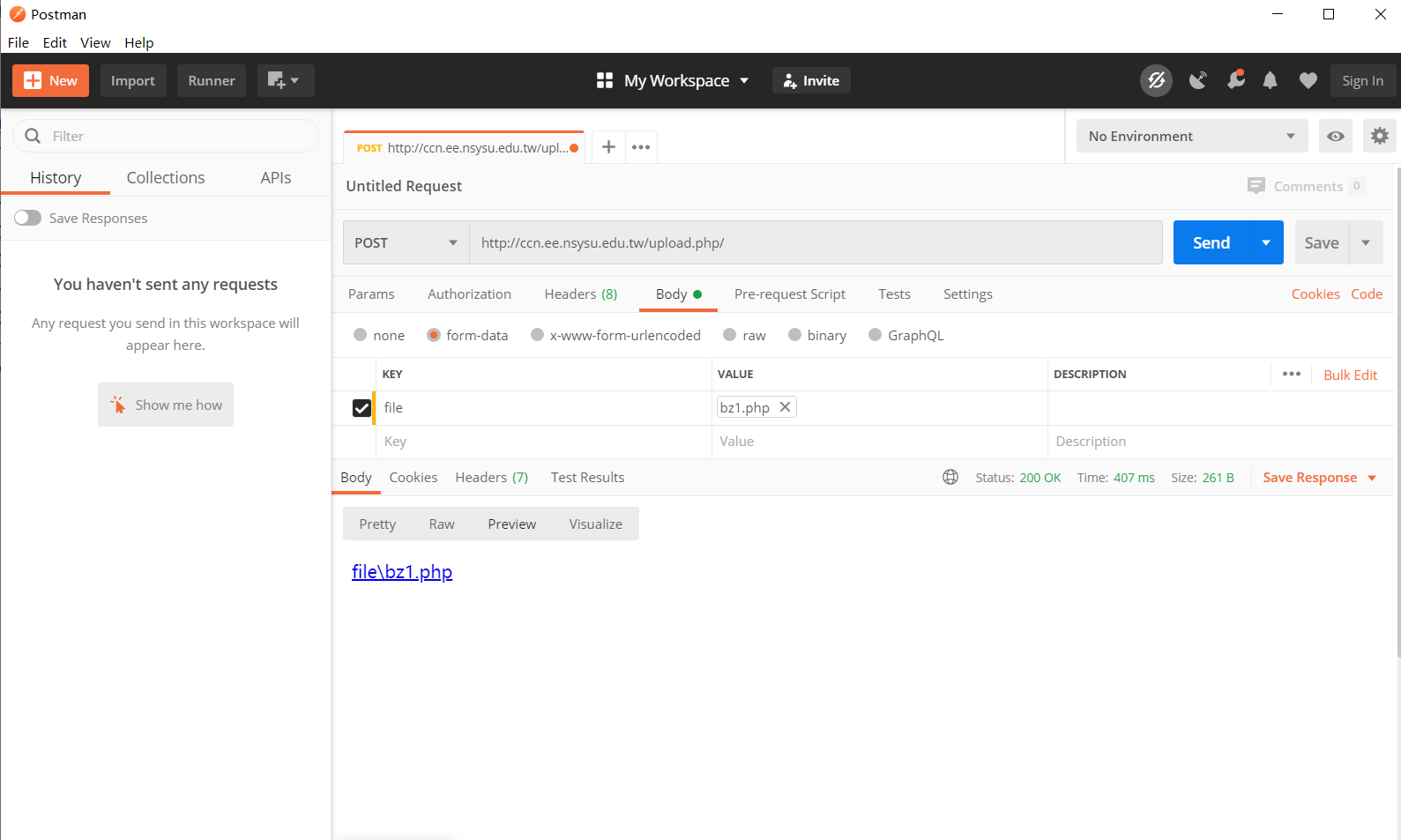Click the new window plus icon button
Viewport: 1401px width, 840px height.
[x=286, y=81]
